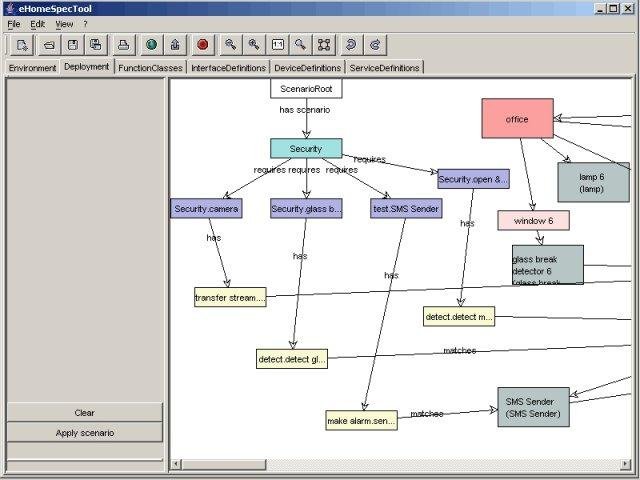Switch to the FunctionClasses tab
The height and width of the screenshot is (480, 640).
[x=150, y=68]
